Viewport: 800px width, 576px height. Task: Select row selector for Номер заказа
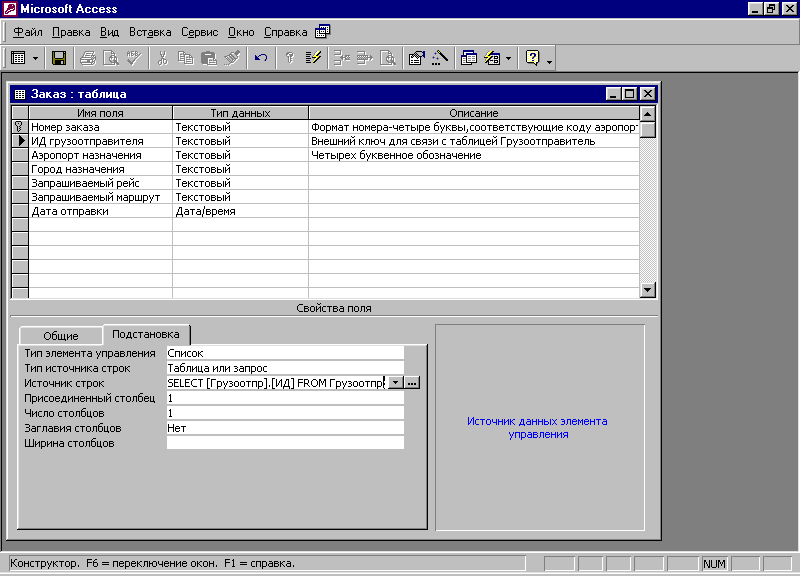(x=20, y=127)
